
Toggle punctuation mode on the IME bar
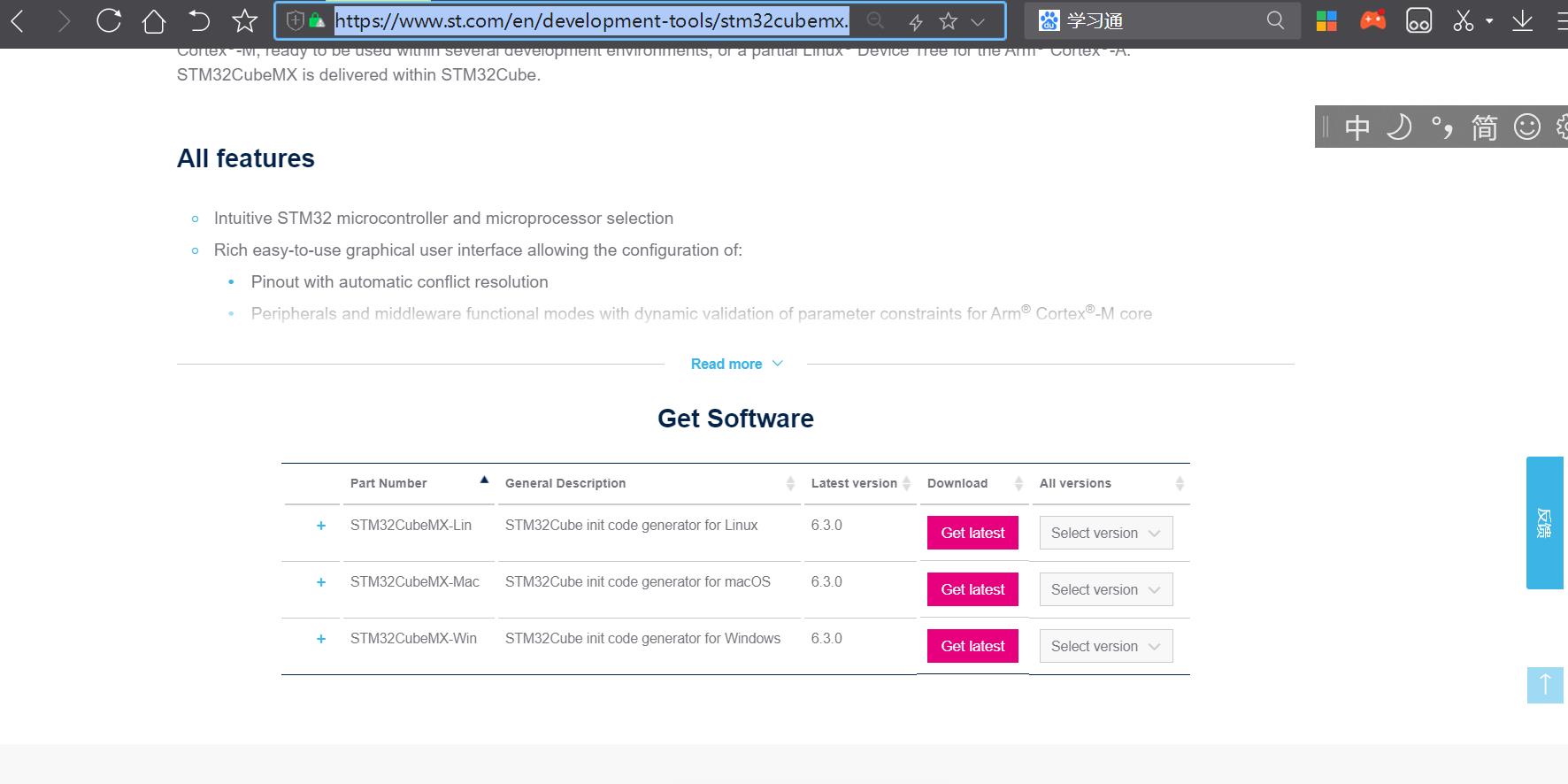pos(1441,128)
